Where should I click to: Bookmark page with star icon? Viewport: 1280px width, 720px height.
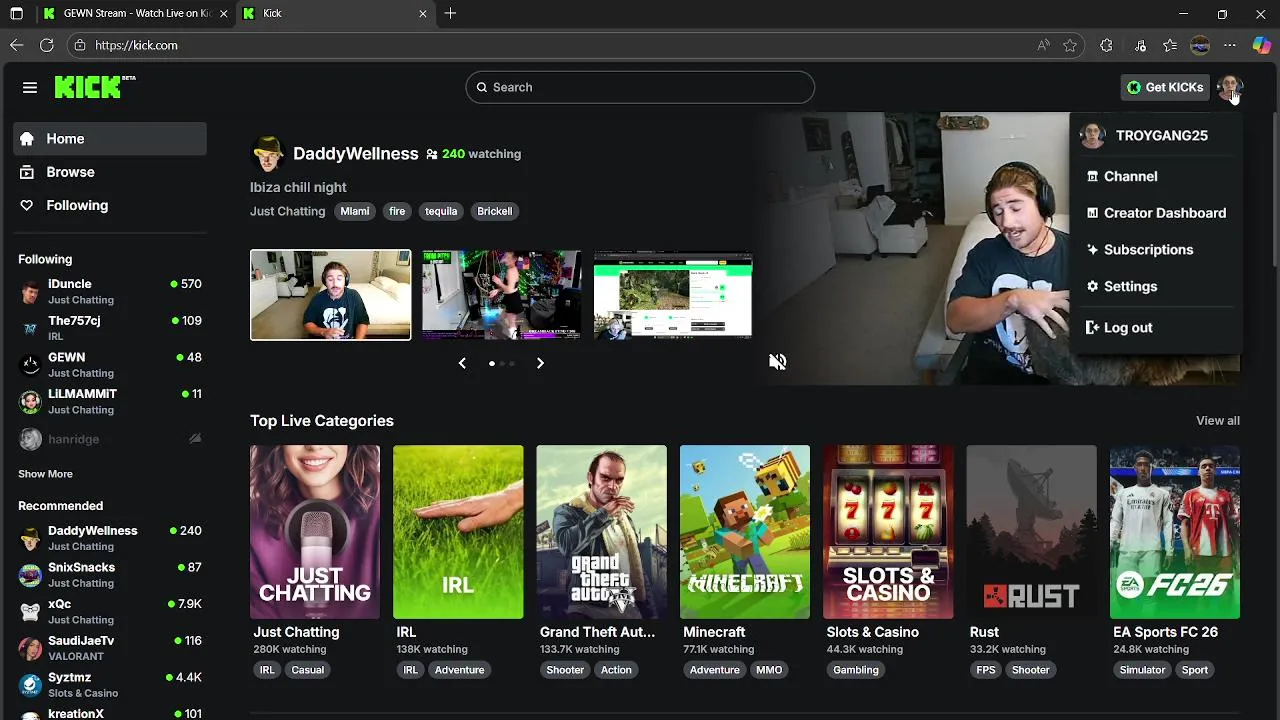(x=1070, y=45)
